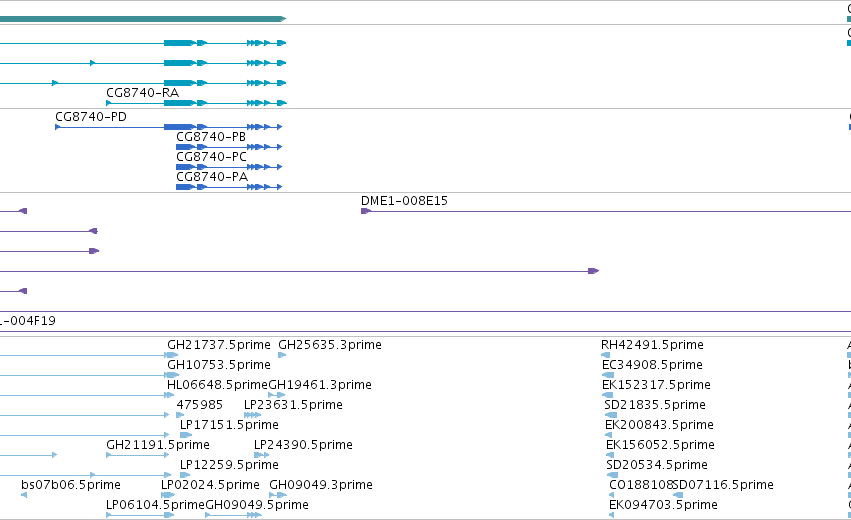Select the SD21835.5prime EST label

click(655, 405)
